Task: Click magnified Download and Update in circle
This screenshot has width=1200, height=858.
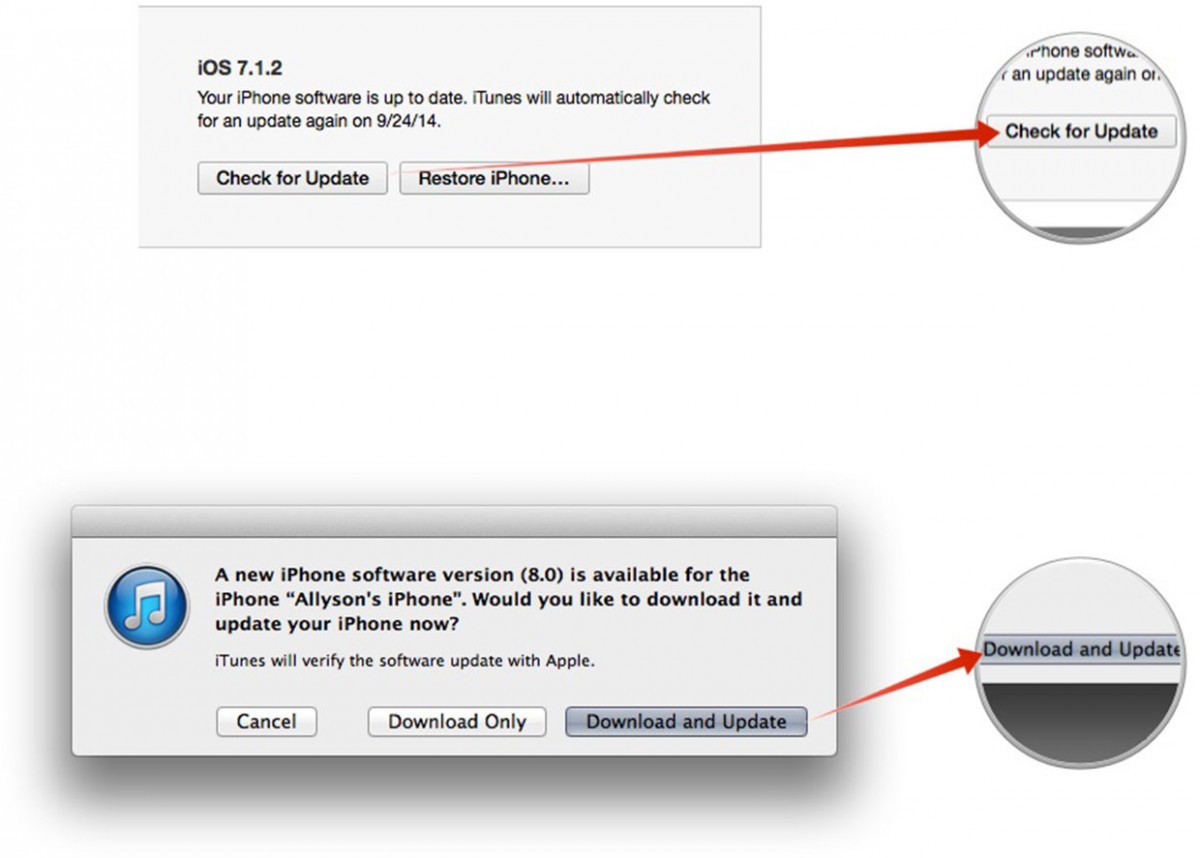Action: tap(1081, 649)
